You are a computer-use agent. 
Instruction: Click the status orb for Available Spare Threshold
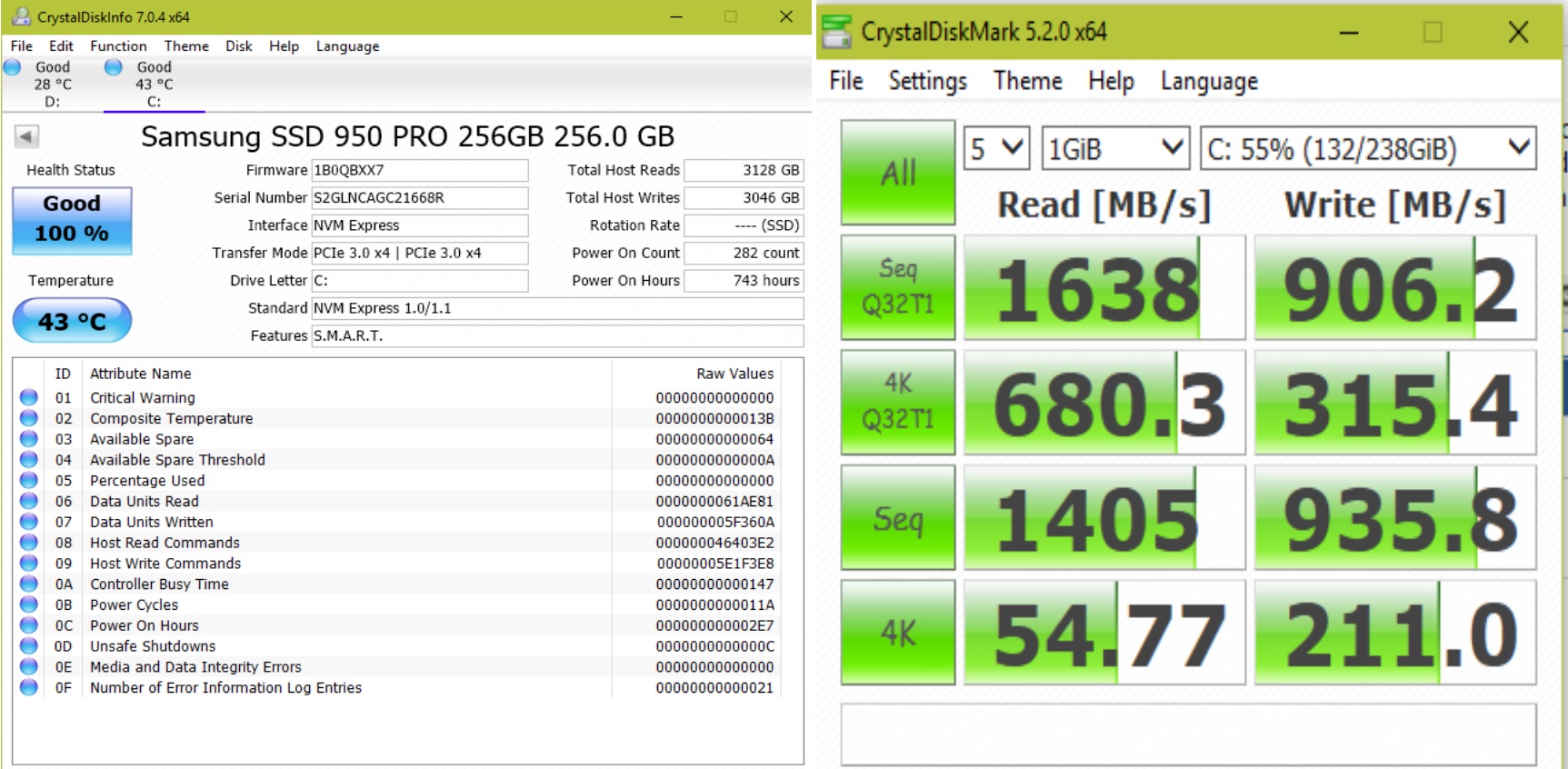coord(29,460)
